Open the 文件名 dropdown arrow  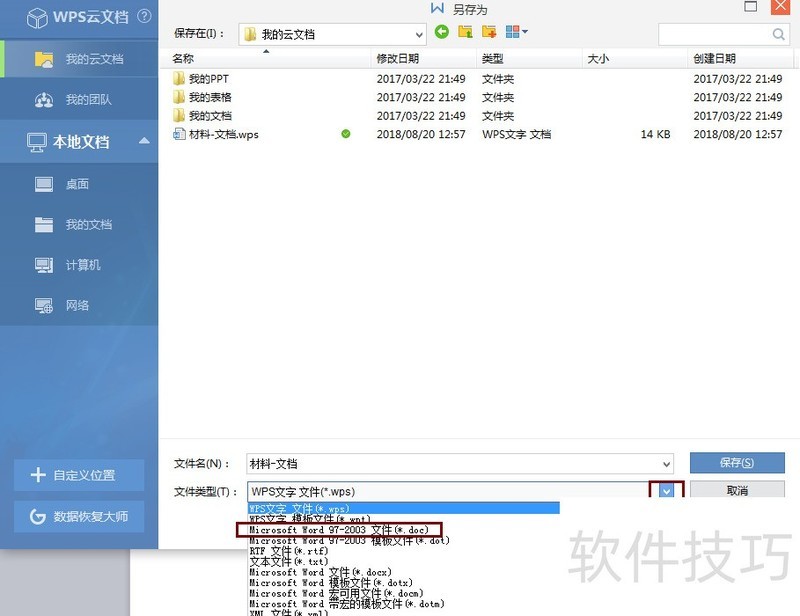coord(666,464)
